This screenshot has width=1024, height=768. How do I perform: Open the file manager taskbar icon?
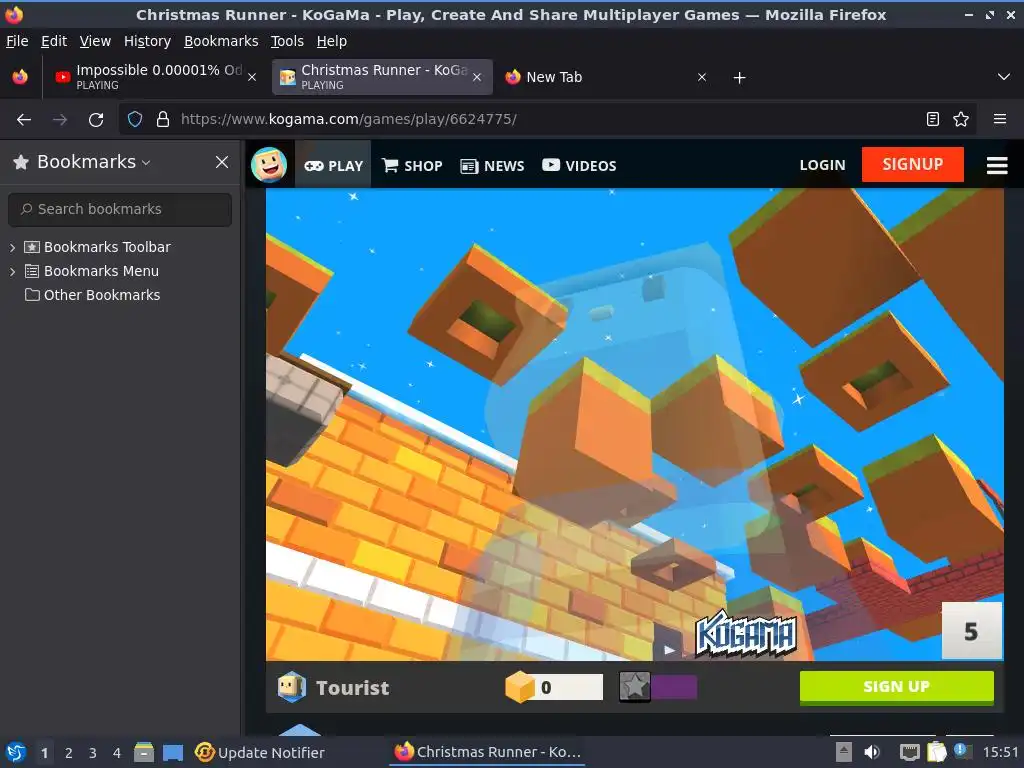click(x=144, y=752)
